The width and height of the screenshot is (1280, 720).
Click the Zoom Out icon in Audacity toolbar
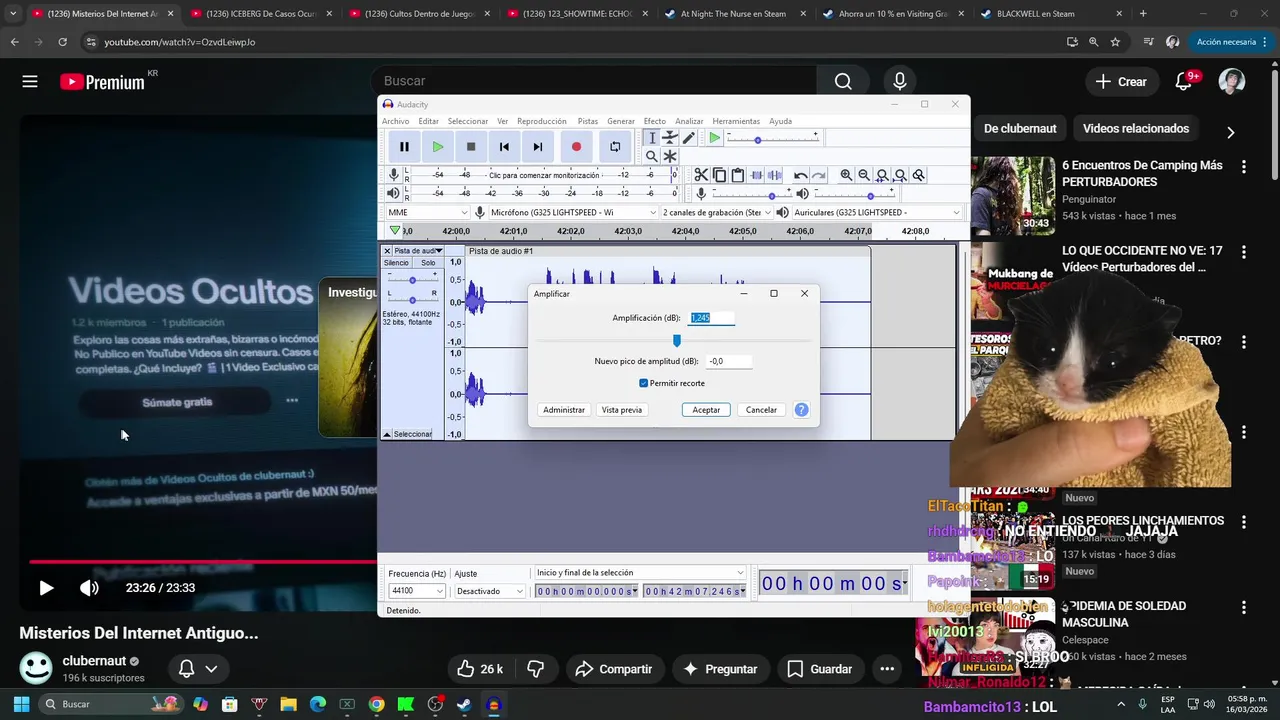point(864,175)
